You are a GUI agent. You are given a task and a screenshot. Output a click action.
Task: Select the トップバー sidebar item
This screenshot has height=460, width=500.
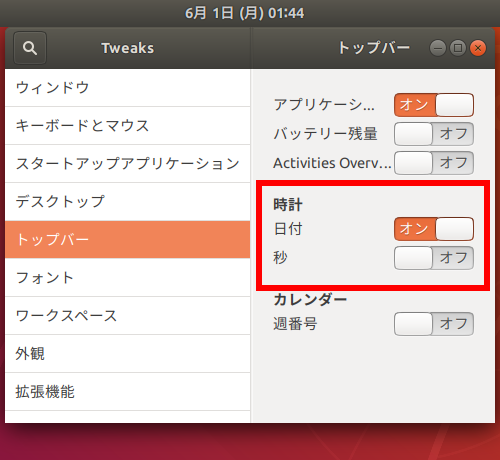point(128,240)
